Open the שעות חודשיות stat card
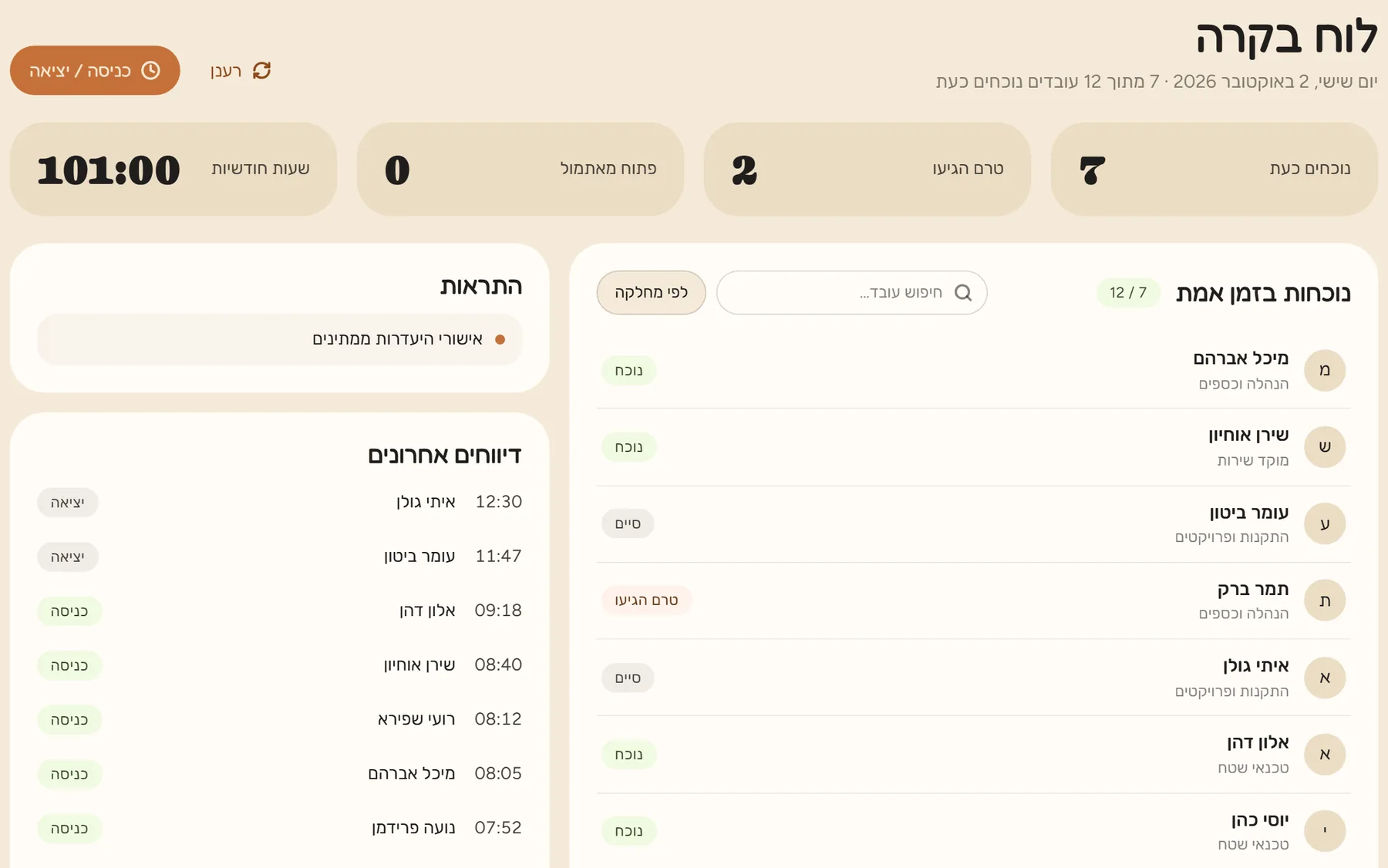The image size is (1388, 868). pos(173,169)
